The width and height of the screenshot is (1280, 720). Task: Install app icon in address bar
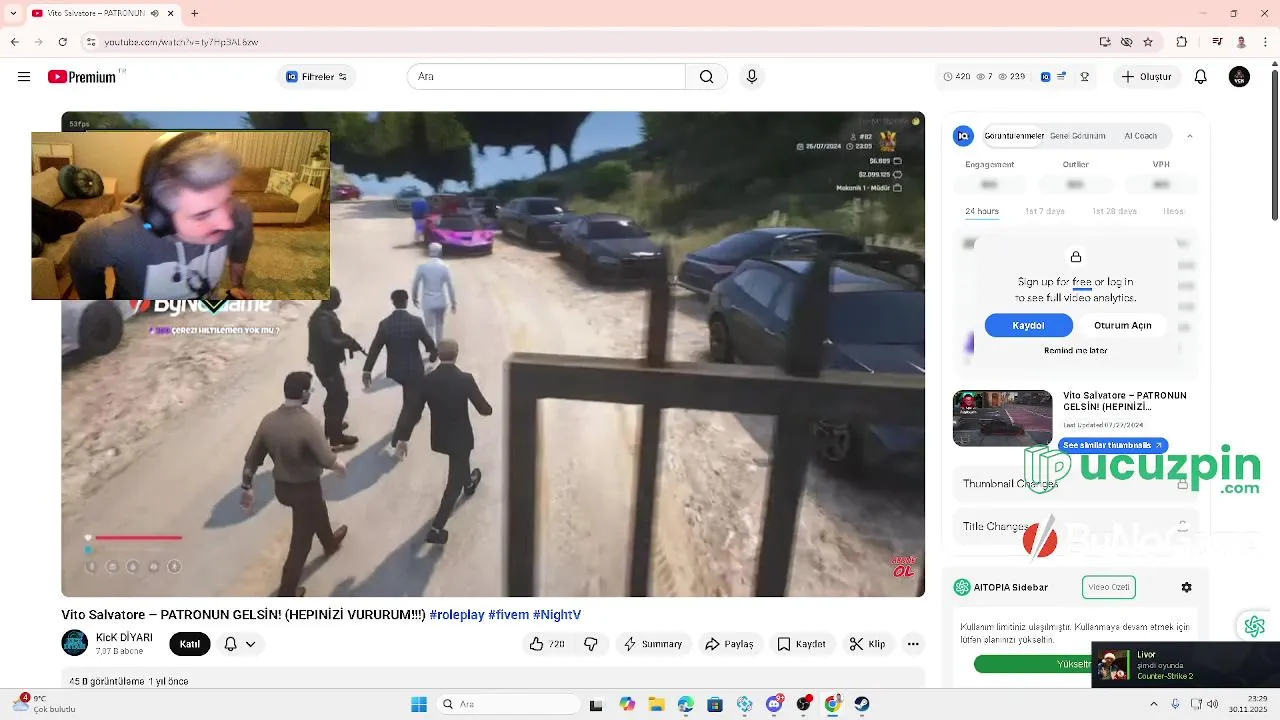click(x=1105, y=42)
